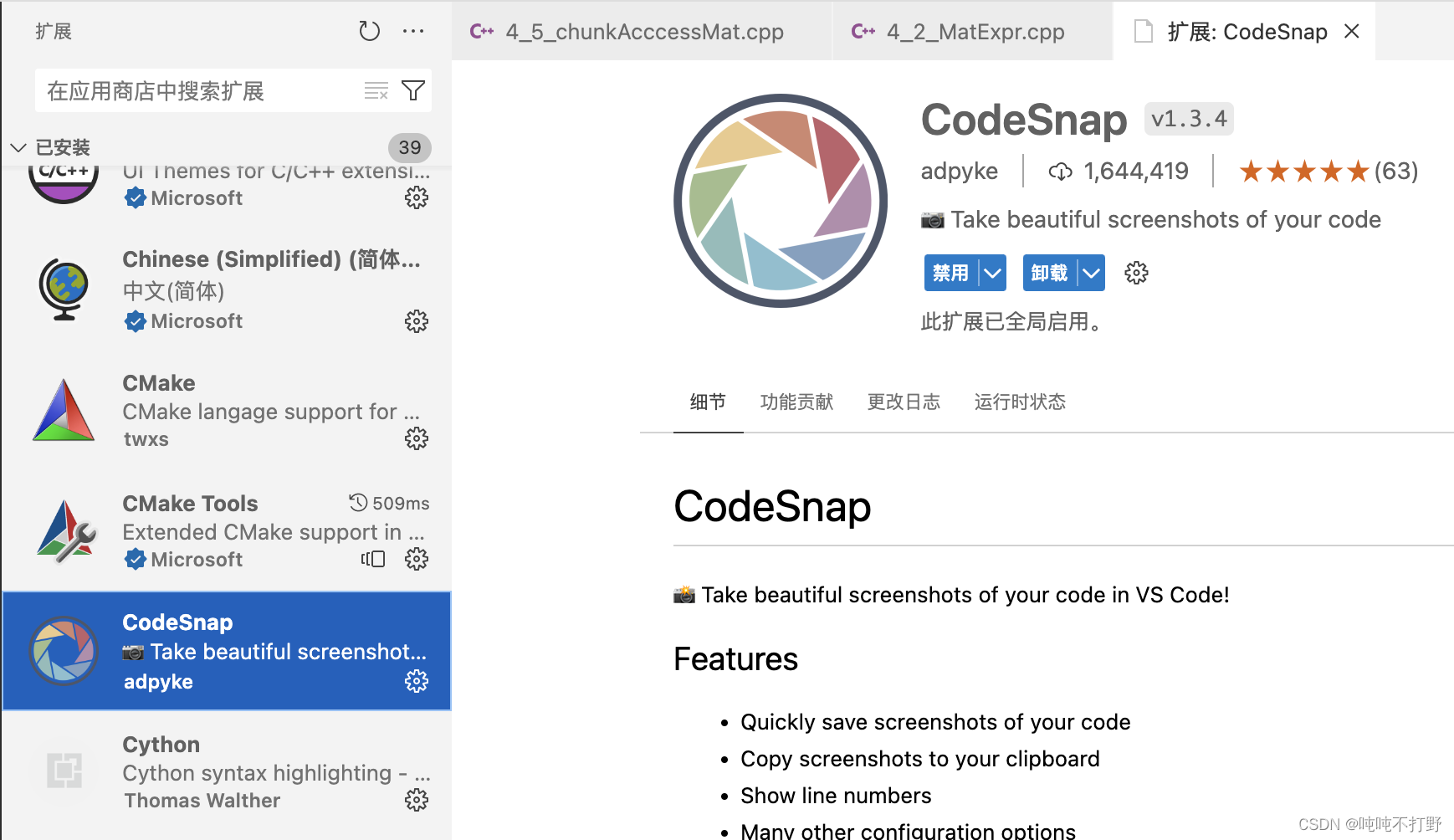The height and width of the screenshot is (840, 1454).
Task: Click the CMake Tools wrench logo
Action: 66,530
